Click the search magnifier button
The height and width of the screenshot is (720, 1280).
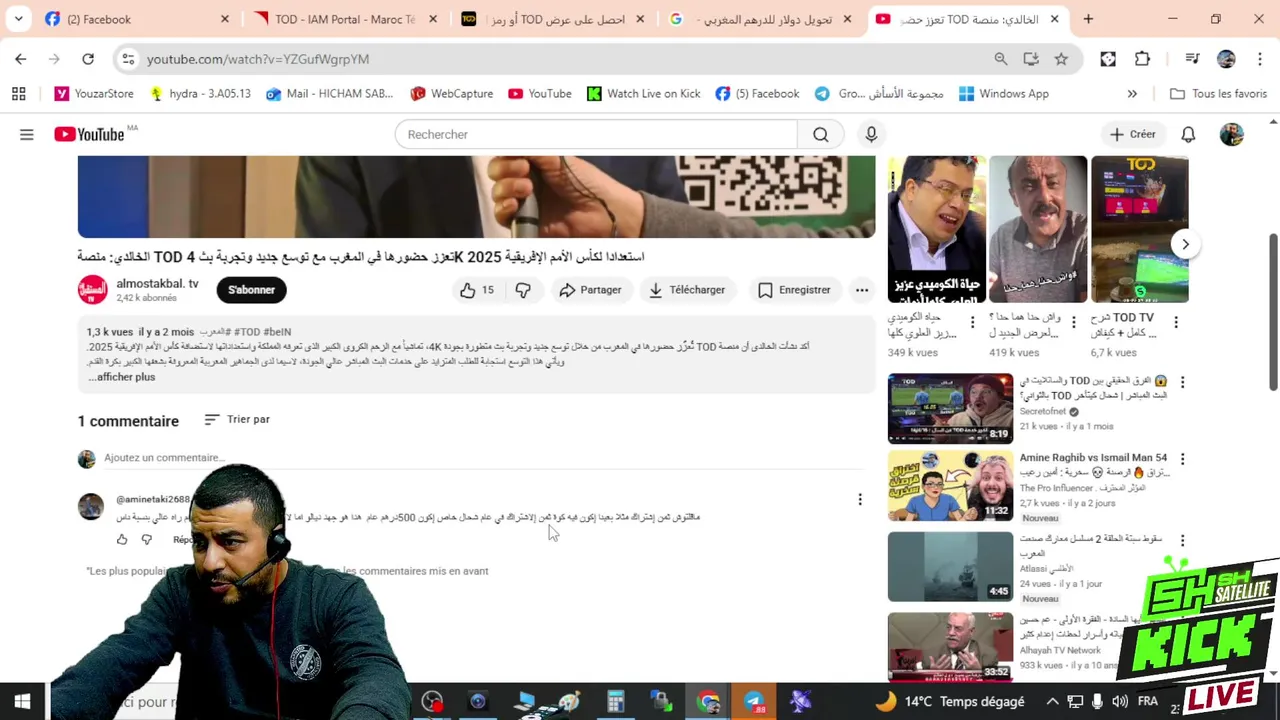821,134
